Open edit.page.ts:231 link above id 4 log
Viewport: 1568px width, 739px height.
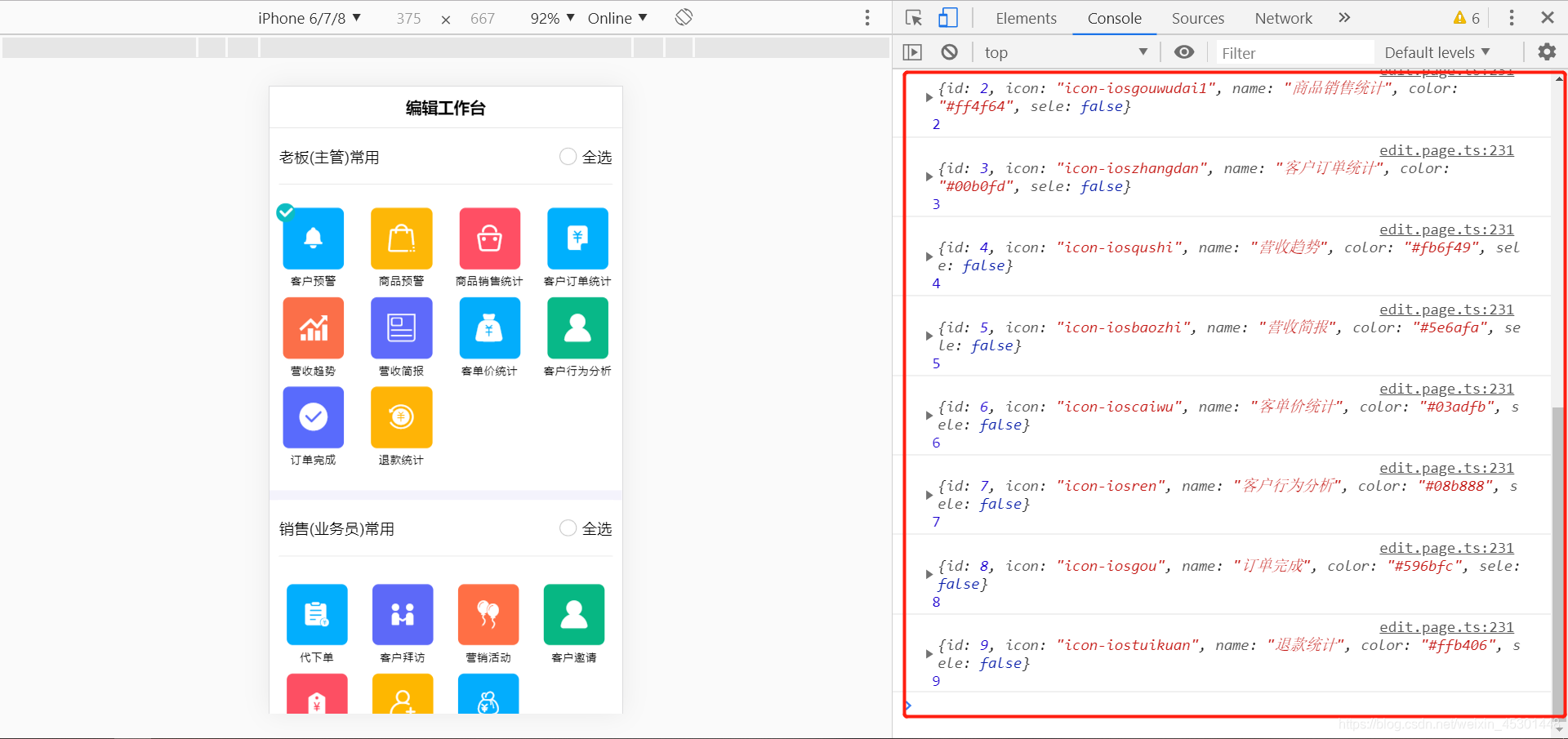click(1446, 229)
